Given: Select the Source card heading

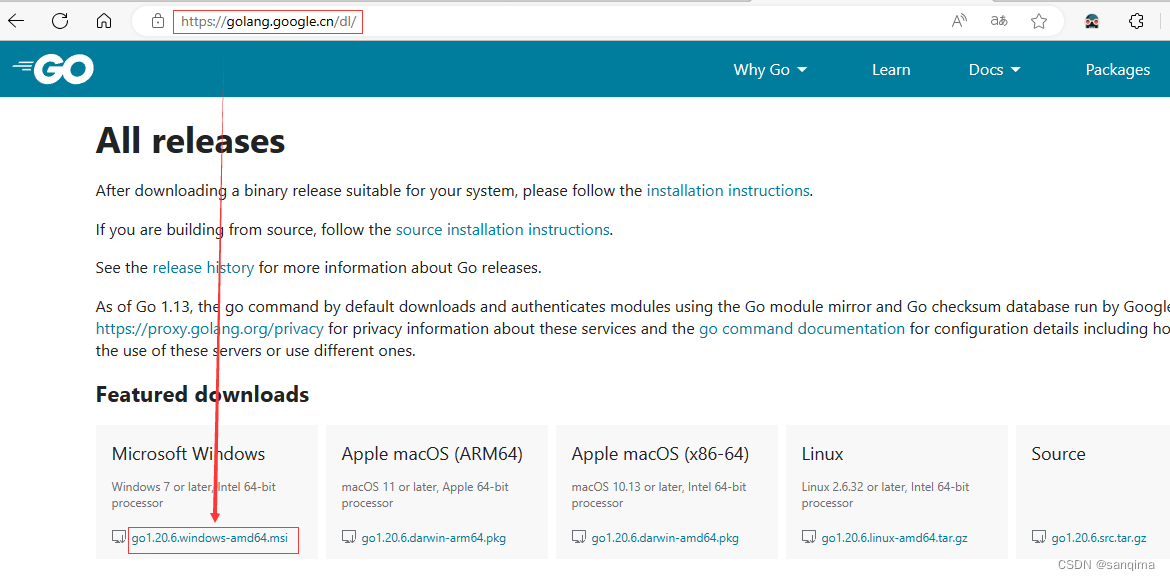Looking at the screenshot, I should pos(1058,453).
